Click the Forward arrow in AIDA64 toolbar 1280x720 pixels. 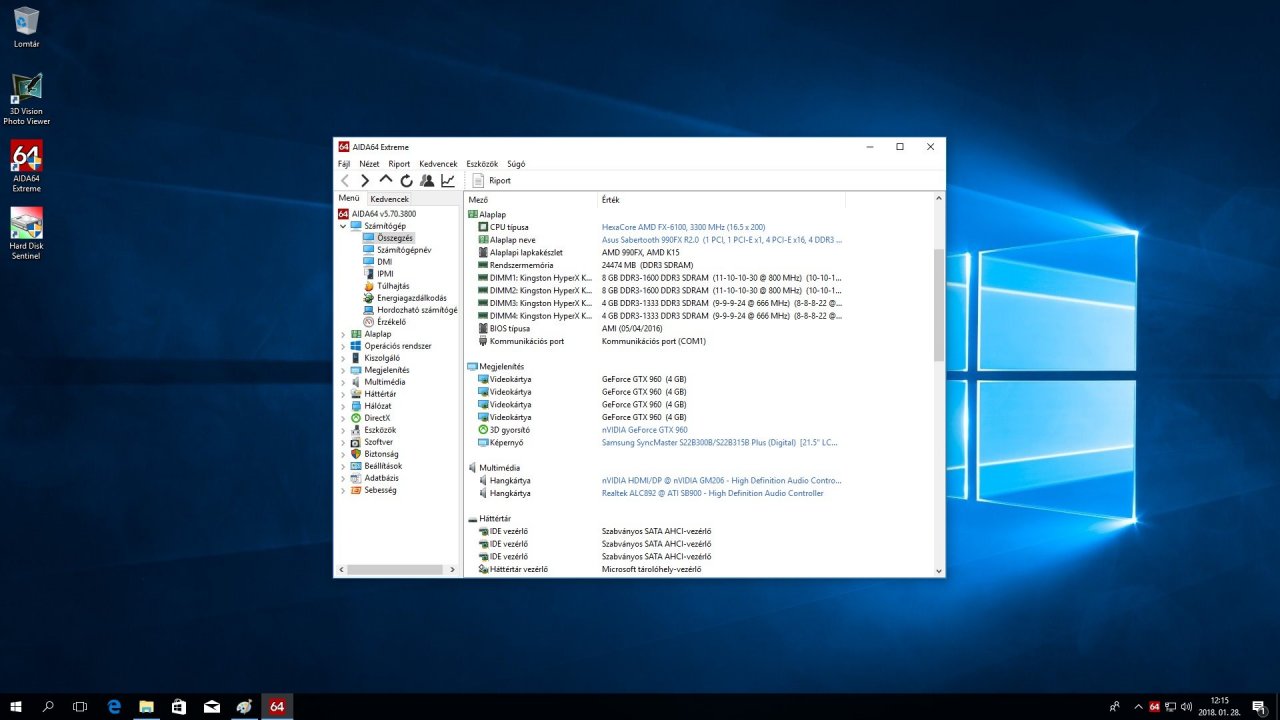(365, 181)
